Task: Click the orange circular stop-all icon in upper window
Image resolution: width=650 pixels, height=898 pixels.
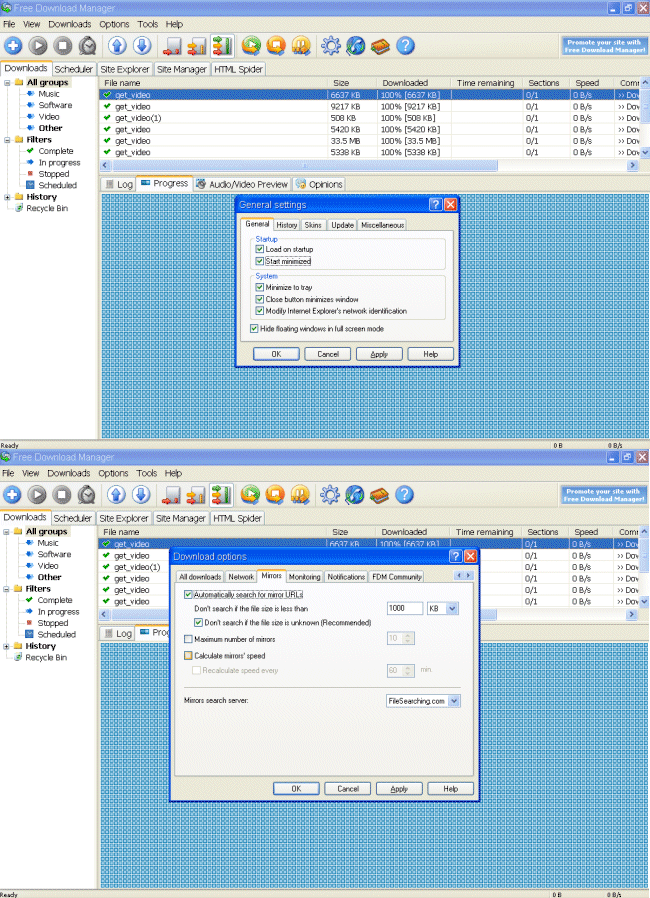Action: pyautogui.click(x=276, y=46)
